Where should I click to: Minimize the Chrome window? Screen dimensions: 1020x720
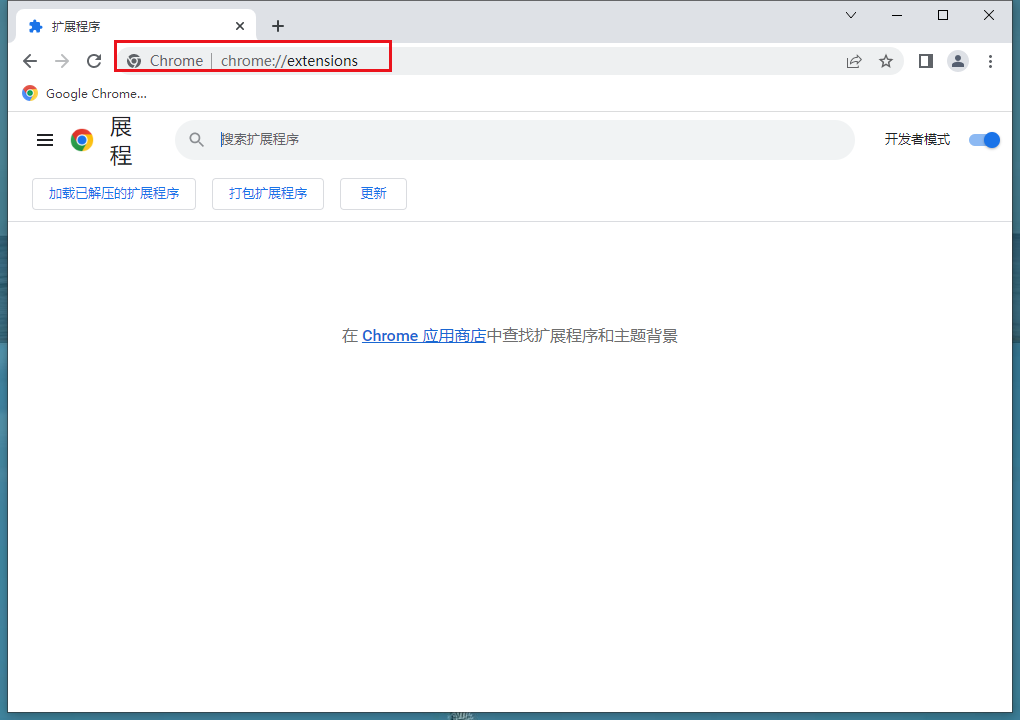(897, 15)
